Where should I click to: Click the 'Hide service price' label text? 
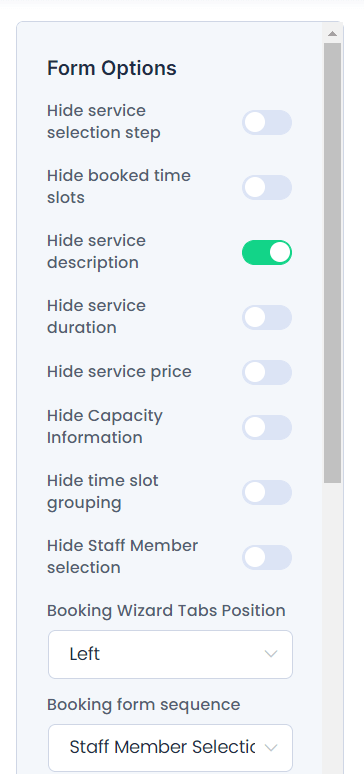pos(119,372)
